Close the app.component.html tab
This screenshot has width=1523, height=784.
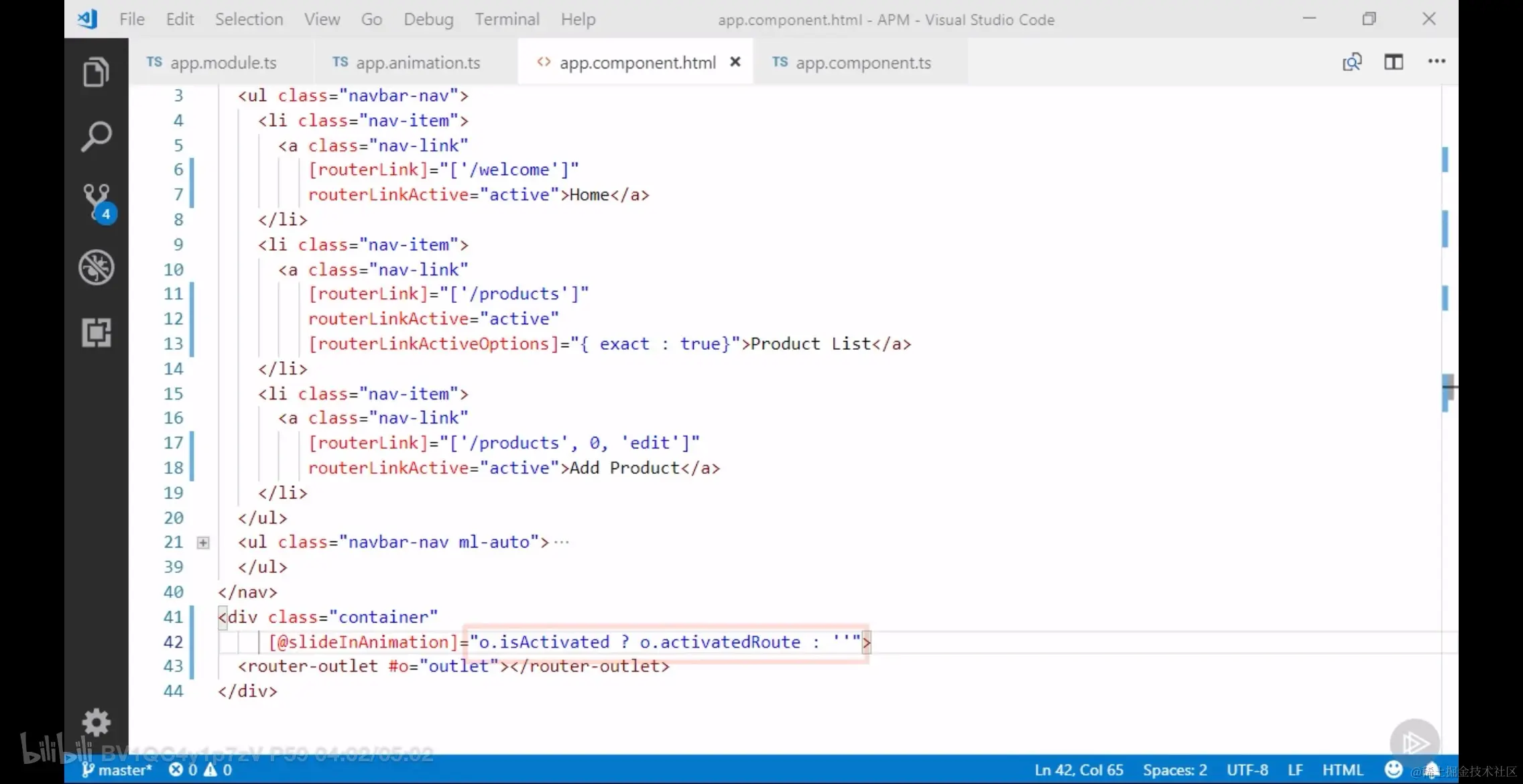coord(735,62)
